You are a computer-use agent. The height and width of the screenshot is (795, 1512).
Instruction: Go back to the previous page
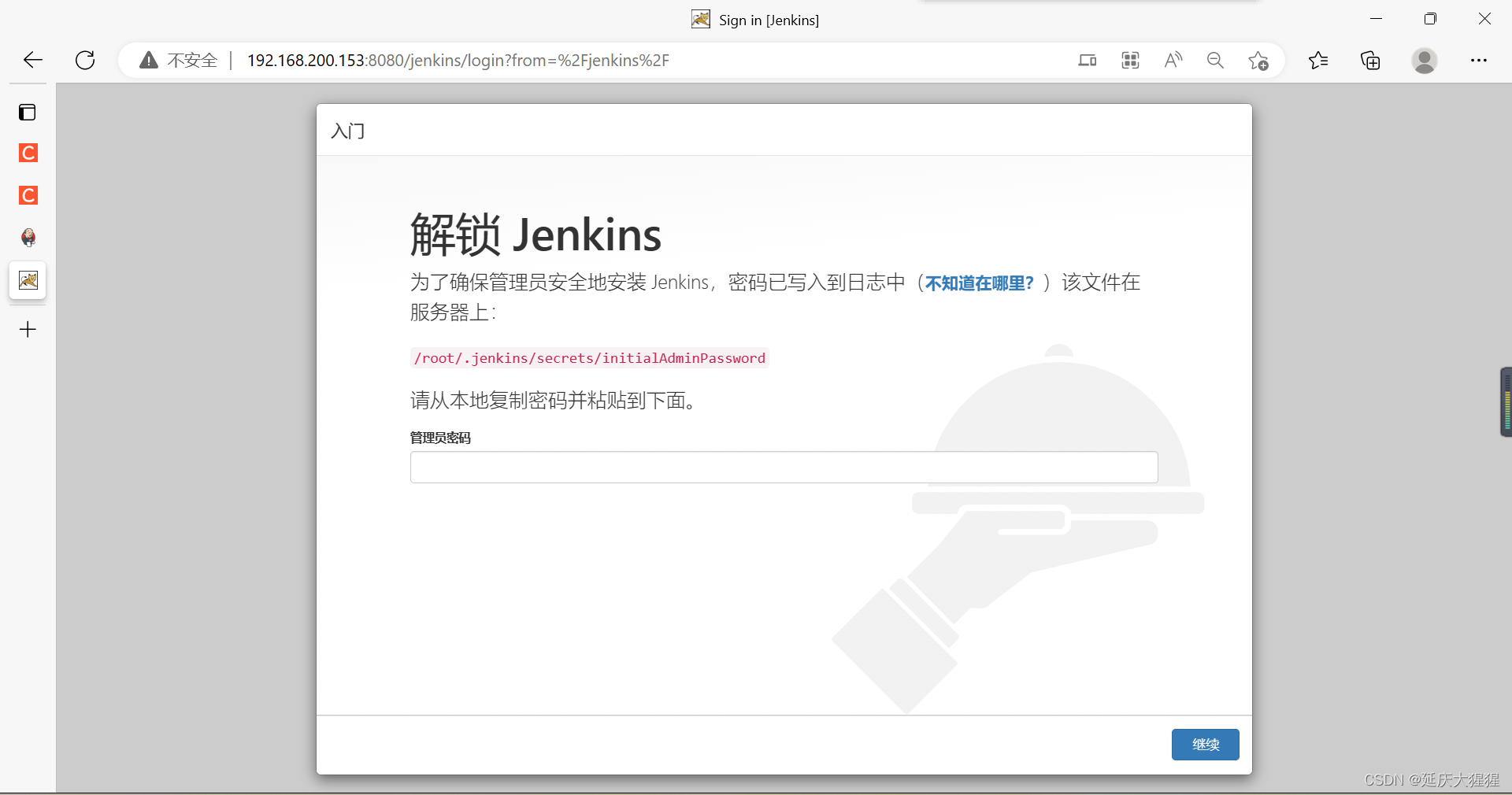pos(33,60)
